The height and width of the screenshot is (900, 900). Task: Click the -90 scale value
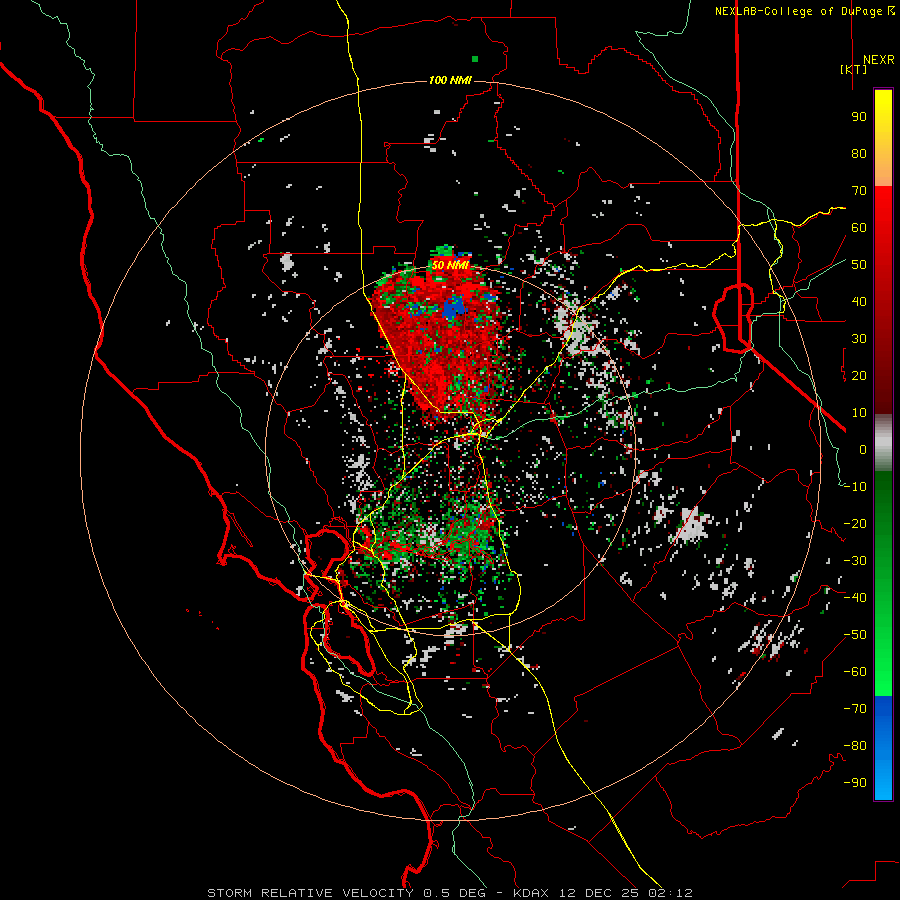(855, 782)
